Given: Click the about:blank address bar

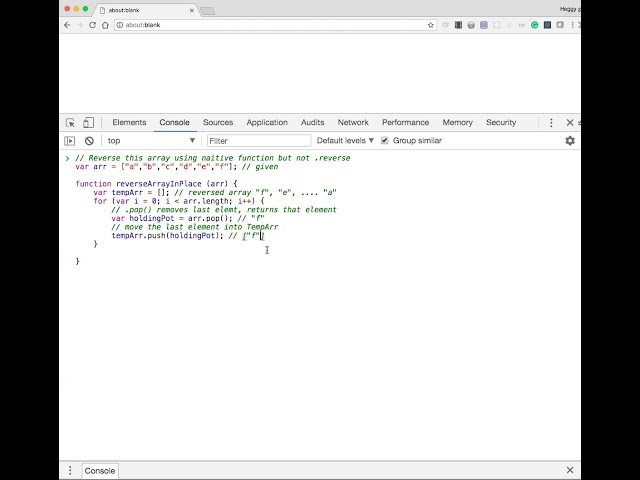Looking at the screenshot, I should 275,25.
